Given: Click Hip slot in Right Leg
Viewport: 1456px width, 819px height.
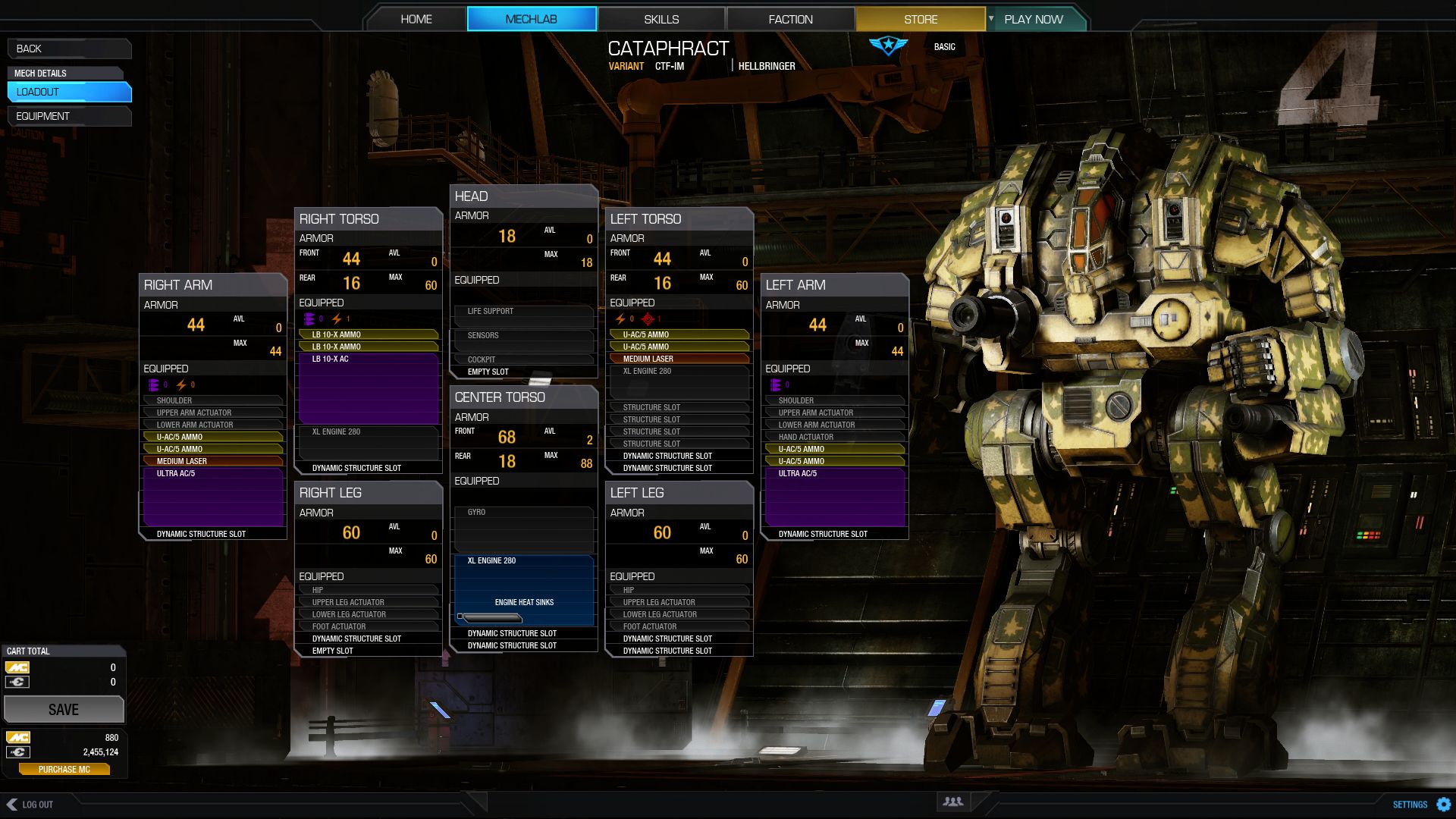Looking at the screenshot, I should coord(368,590).
